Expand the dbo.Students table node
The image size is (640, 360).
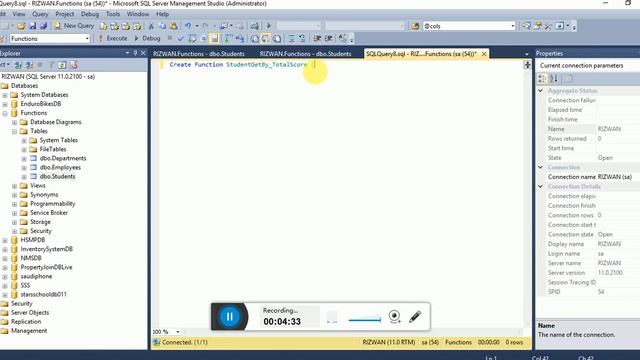pos(24,176)
